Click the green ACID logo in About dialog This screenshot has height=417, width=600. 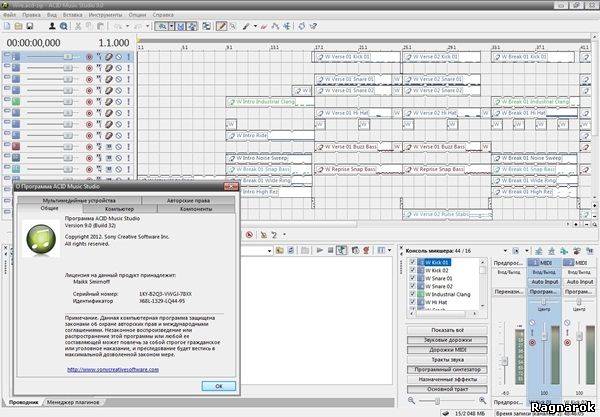pyautogui.click(x=41, y=238)
